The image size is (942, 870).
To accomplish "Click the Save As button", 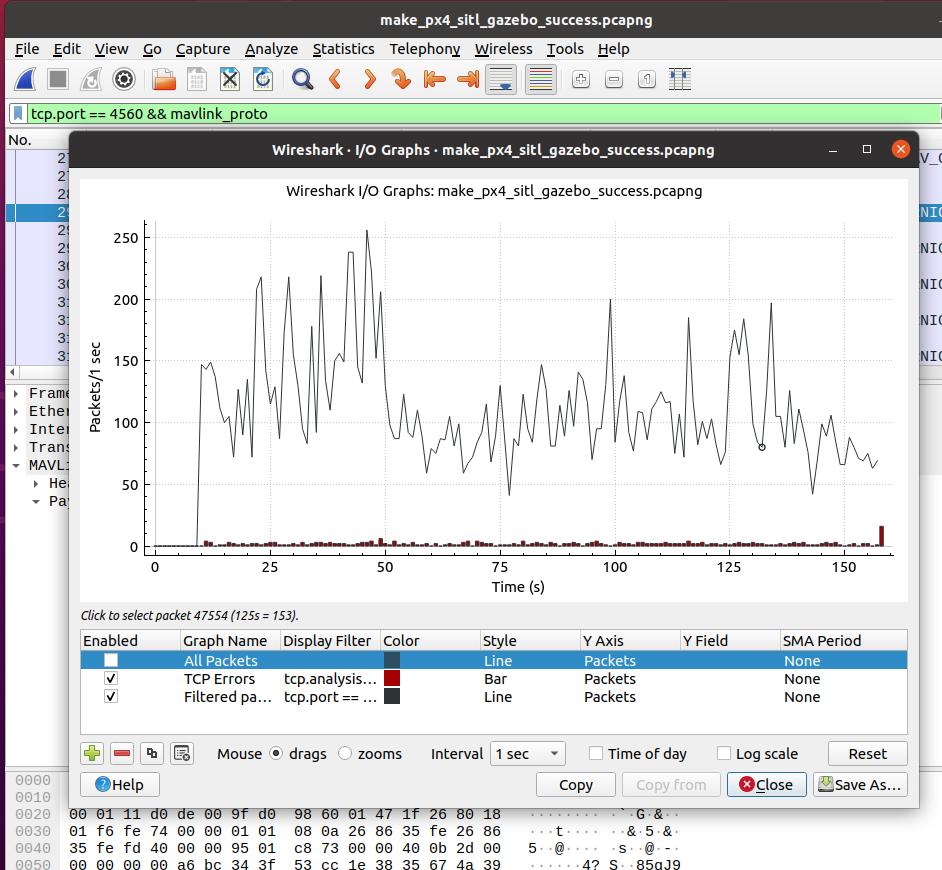I will (860, 784).
